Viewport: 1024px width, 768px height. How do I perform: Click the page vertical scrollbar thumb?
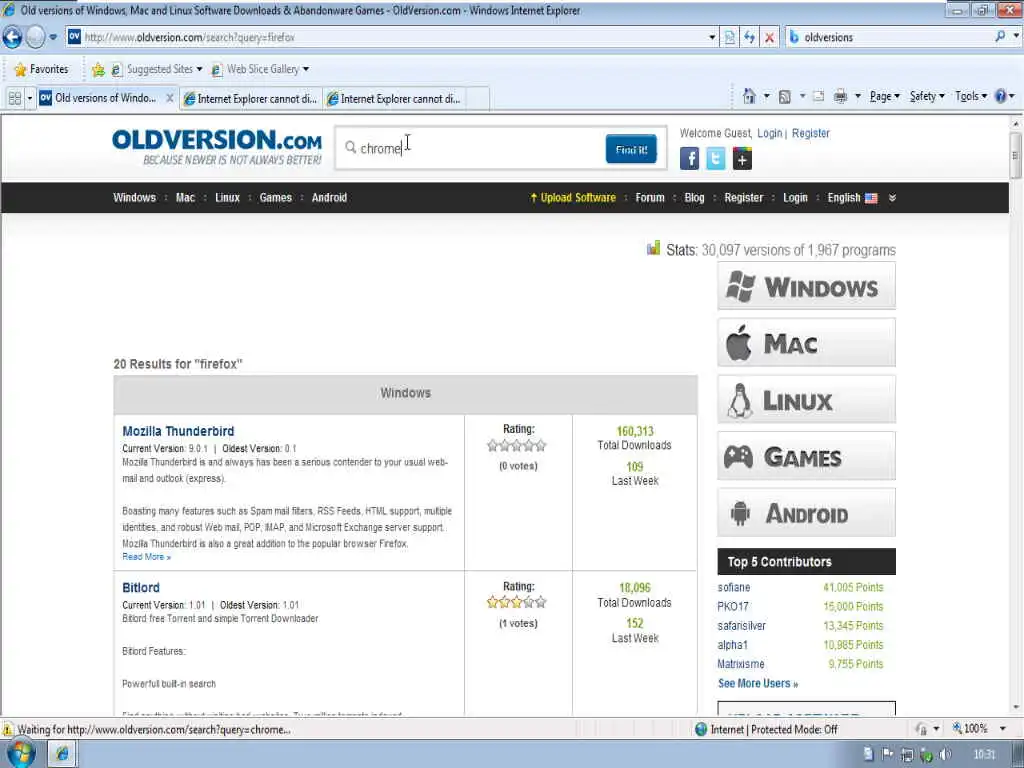1015,155
